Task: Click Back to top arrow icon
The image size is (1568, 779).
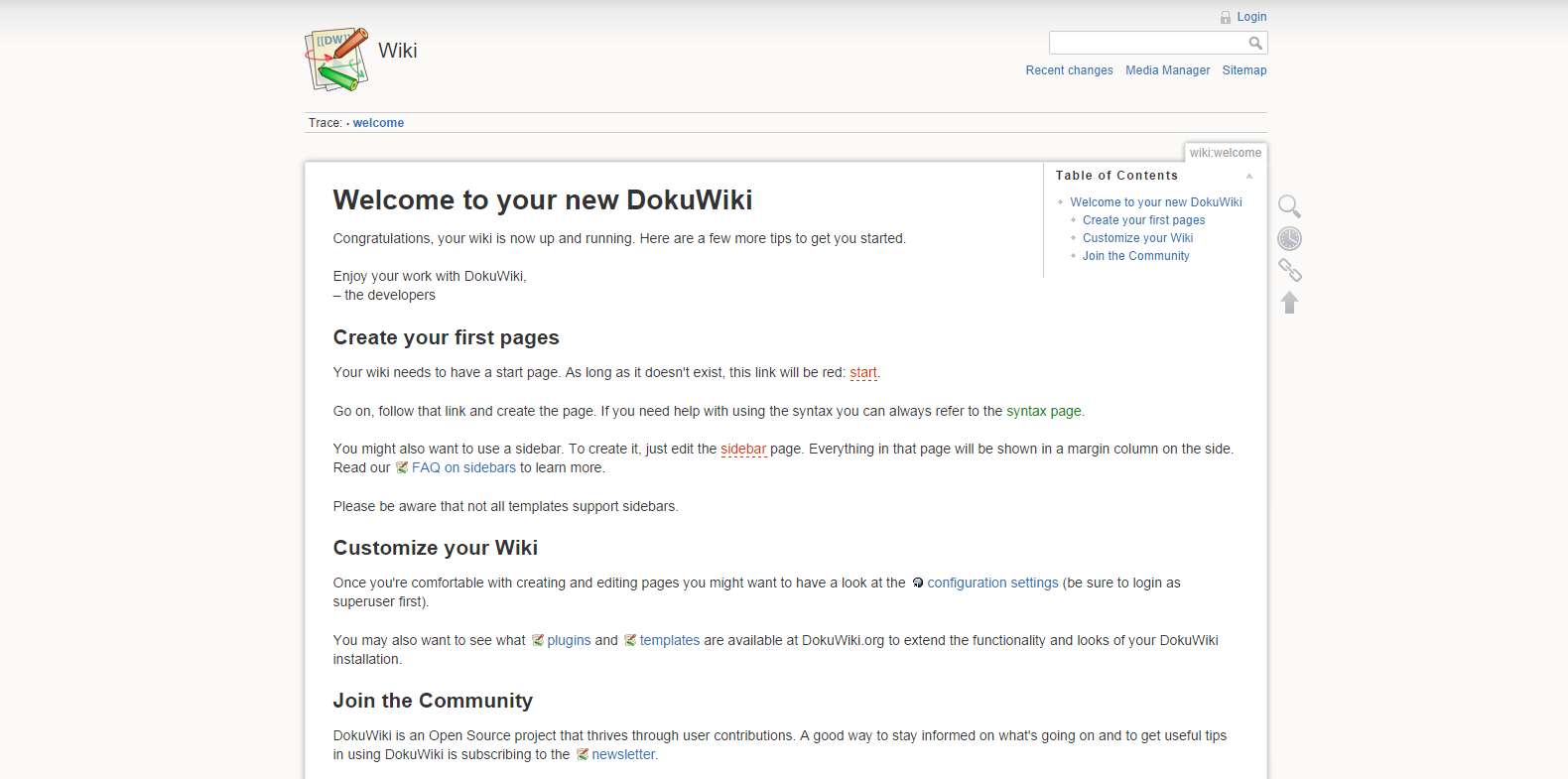Action: tap(1289, 302)
